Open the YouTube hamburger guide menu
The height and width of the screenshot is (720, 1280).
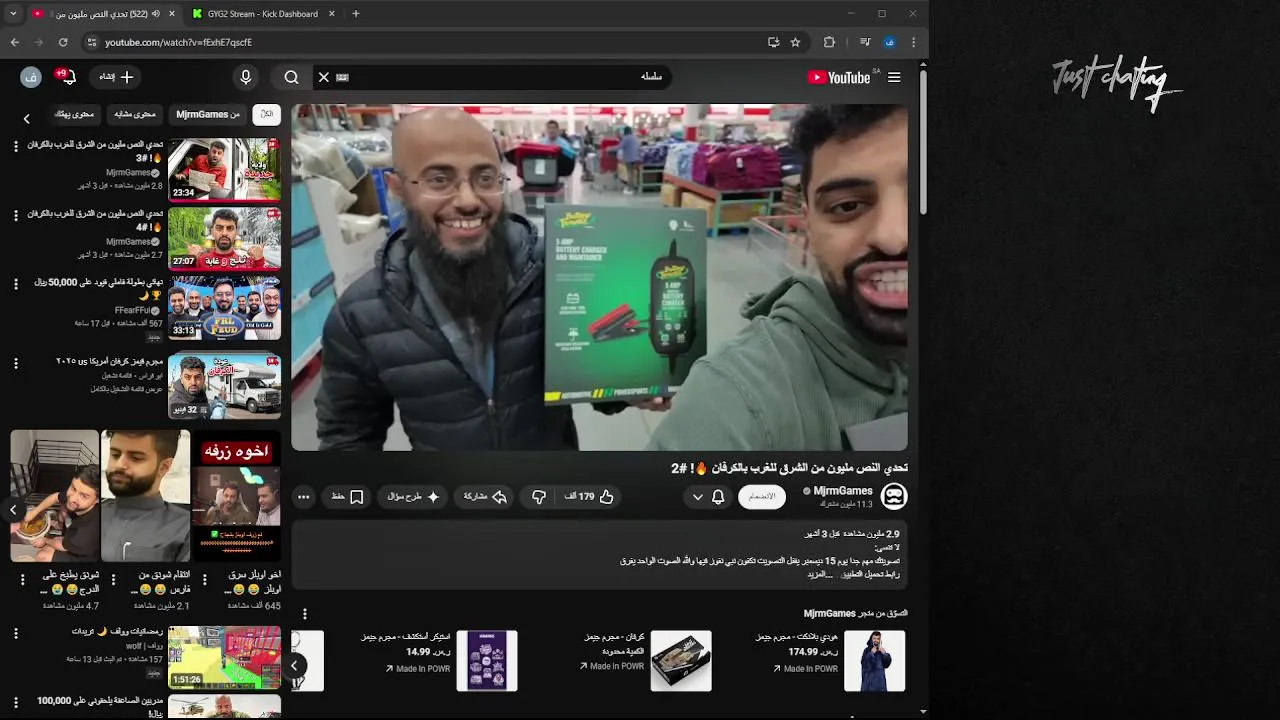(x=894, y=77)
